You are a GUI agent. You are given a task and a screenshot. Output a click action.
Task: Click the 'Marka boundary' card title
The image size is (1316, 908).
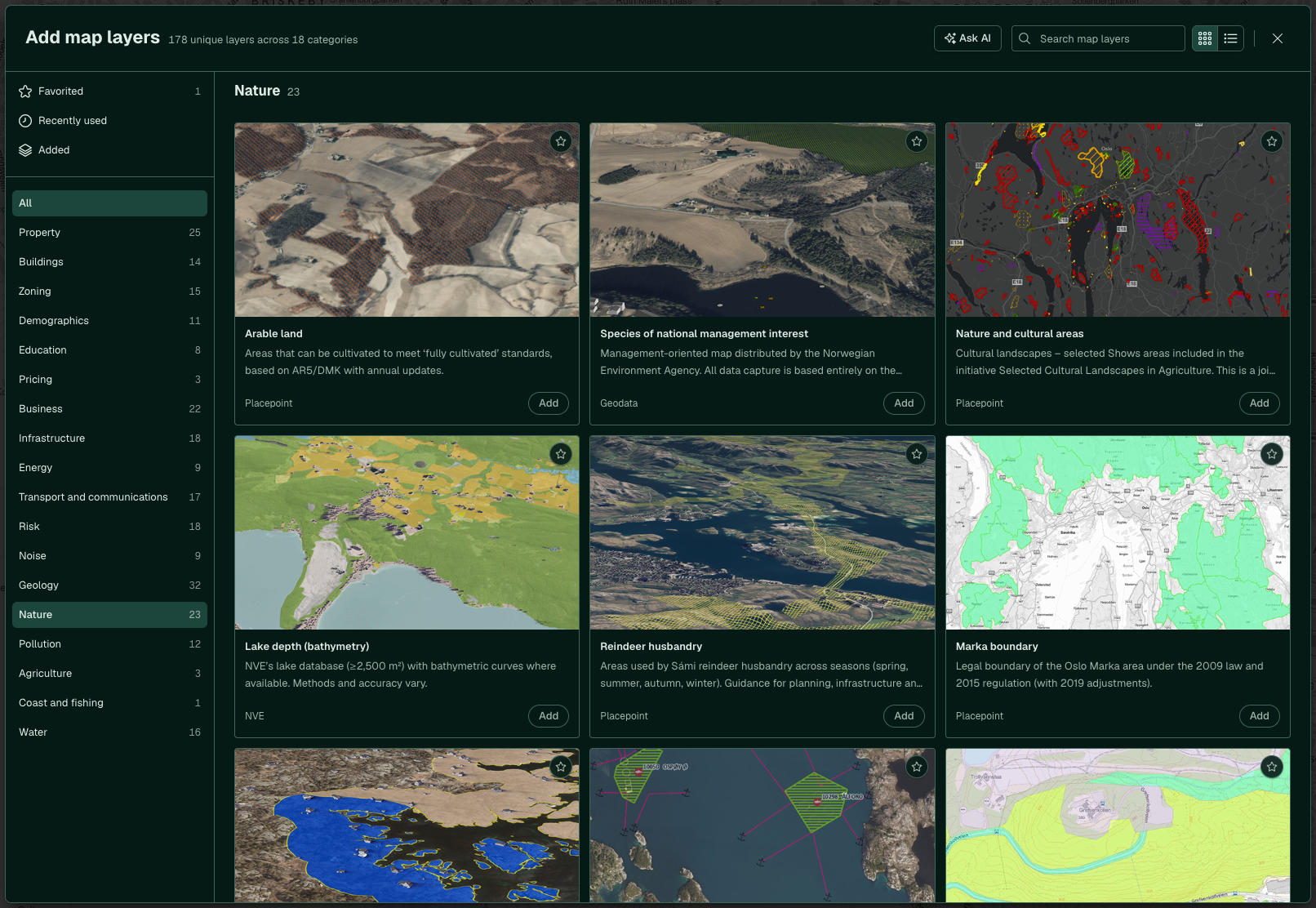[997, 647]
